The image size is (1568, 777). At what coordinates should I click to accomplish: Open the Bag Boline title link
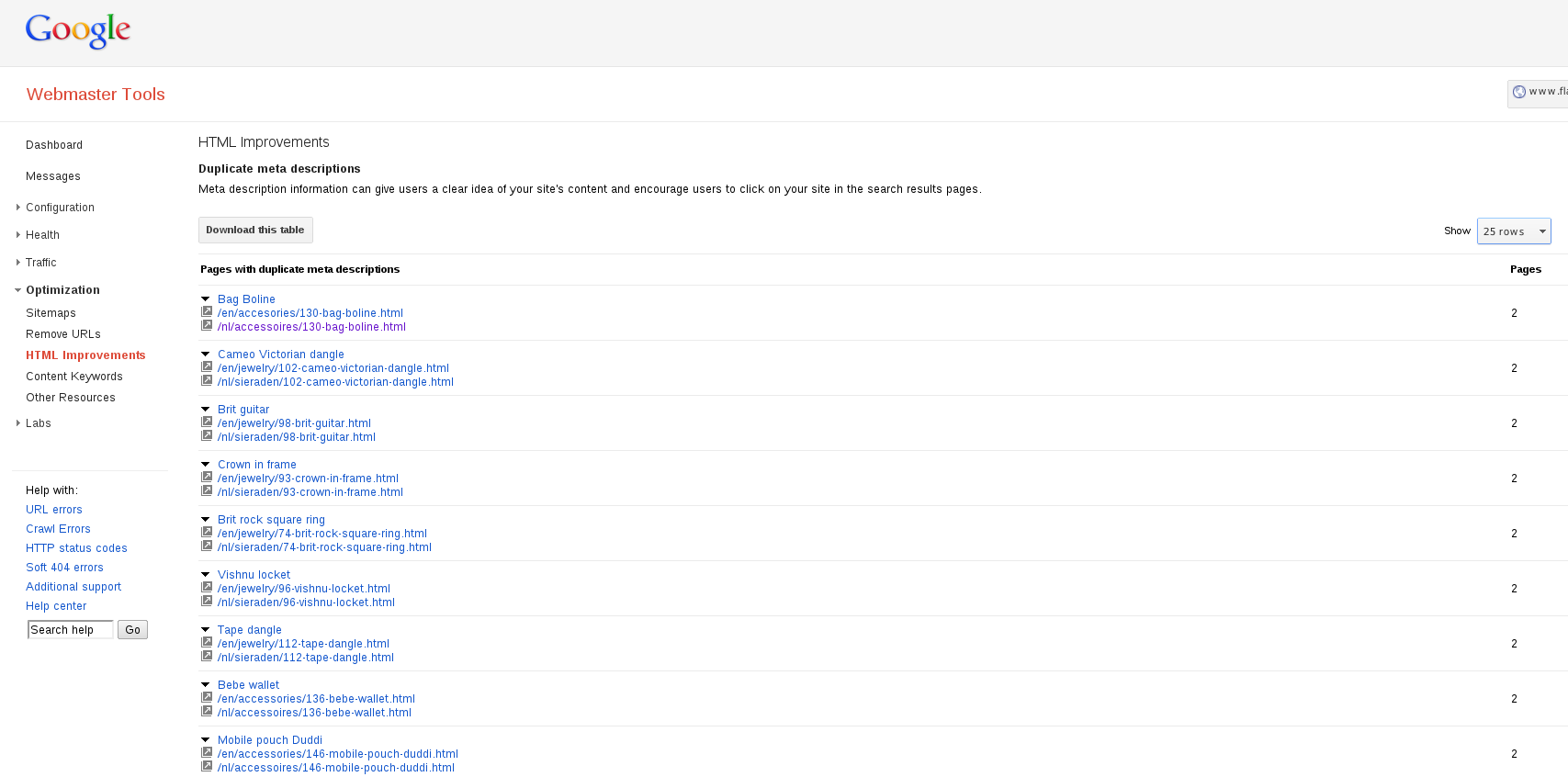coord(246,299)
